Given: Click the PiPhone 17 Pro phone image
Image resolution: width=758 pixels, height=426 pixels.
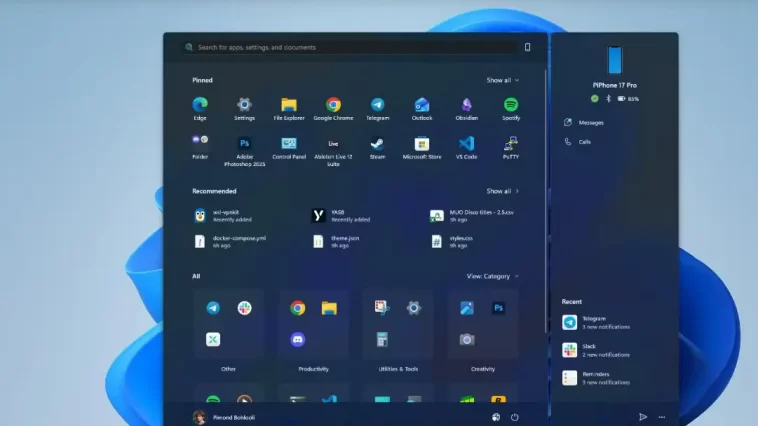Looking at the screenshot, I should pos(615,60).
